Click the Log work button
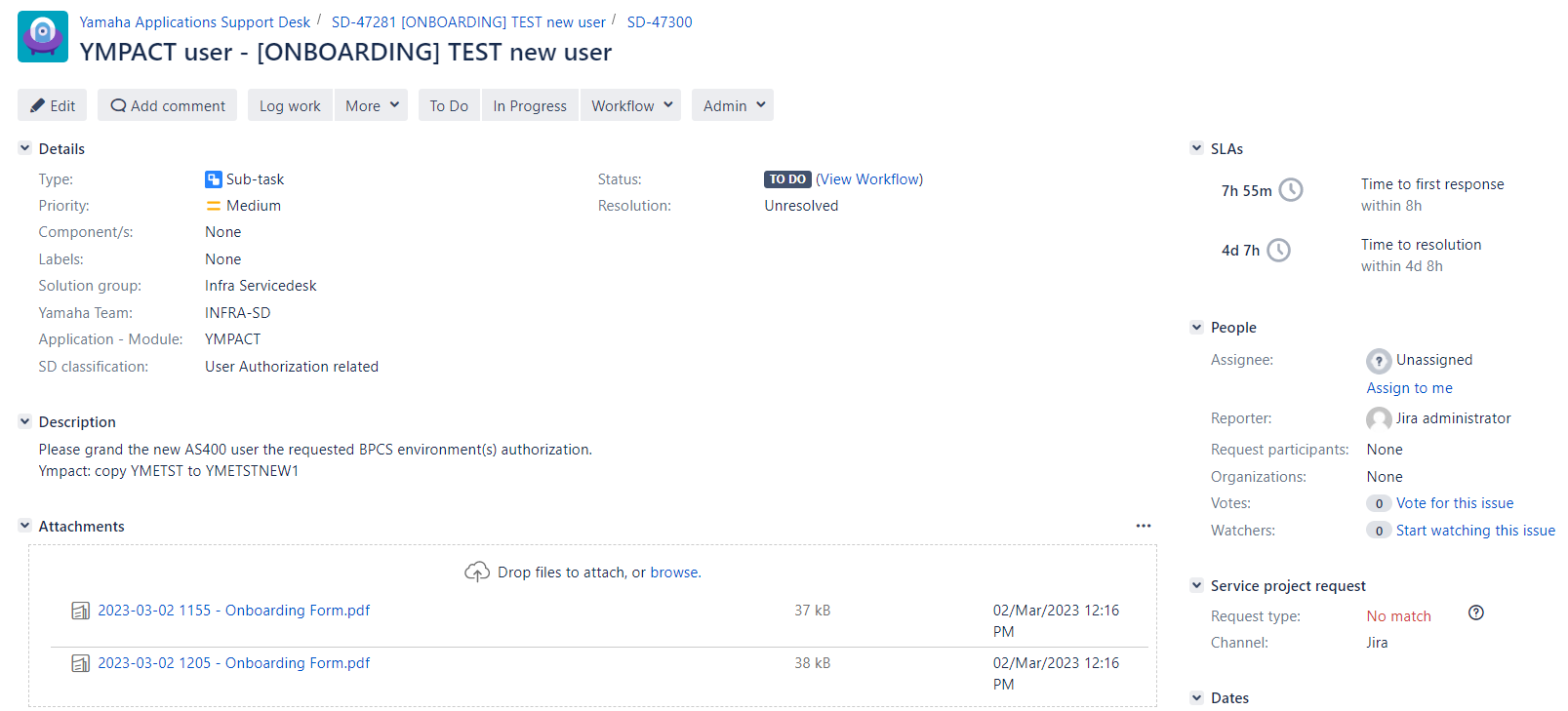Viewport: 1568px width, 711px height. 290,105
